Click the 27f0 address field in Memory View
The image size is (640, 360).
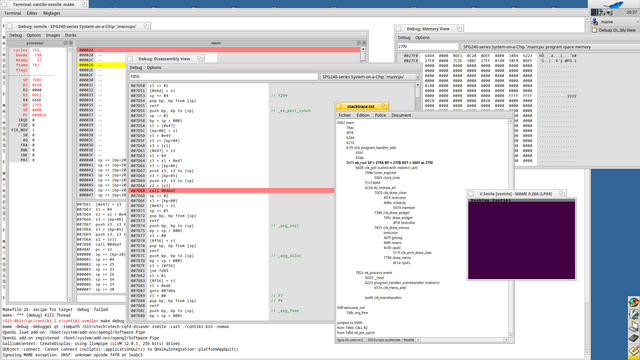coord(428,47)
